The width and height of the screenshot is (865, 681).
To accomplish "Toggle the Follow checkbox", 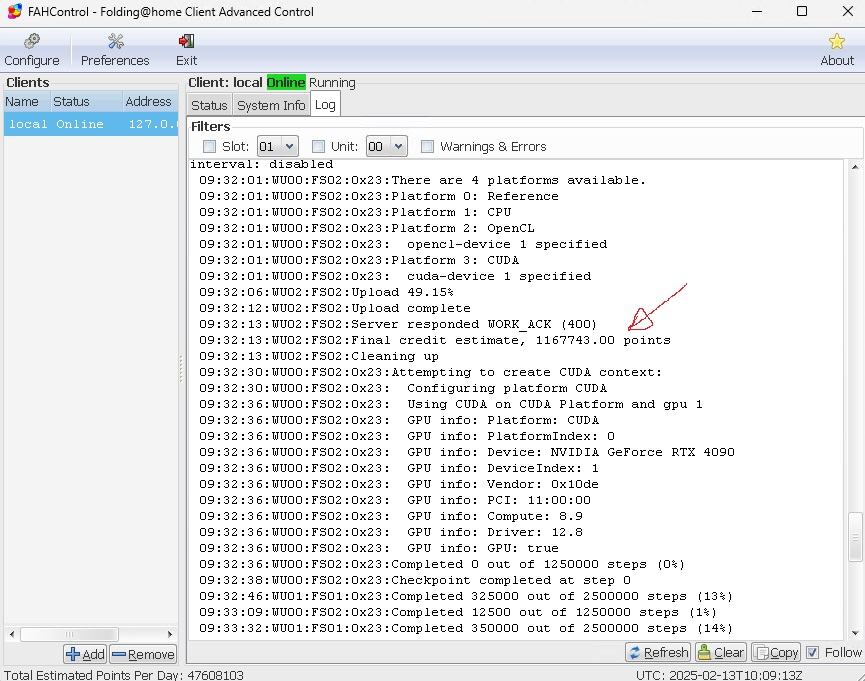I will coord(813,652).
